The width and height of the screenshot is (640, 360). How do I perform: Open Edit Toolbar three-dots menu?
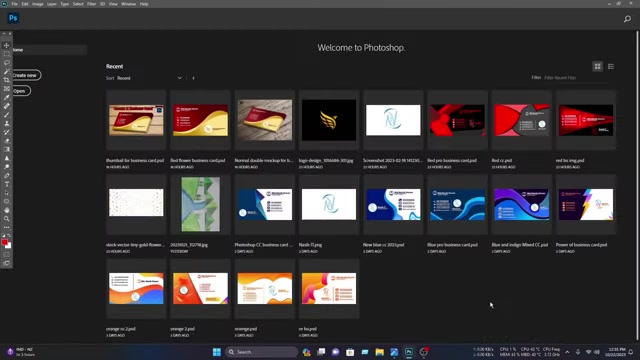click(7, 227)
